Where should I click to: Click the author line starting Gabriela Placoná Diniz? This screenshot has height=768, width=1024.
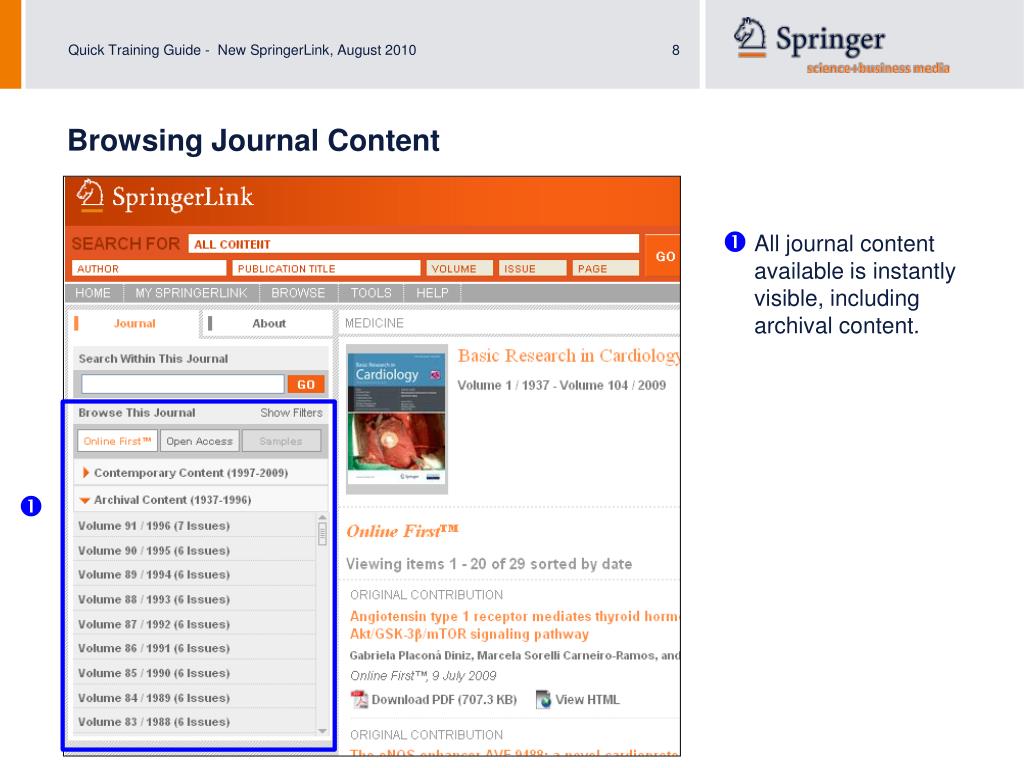coord(515,655)
